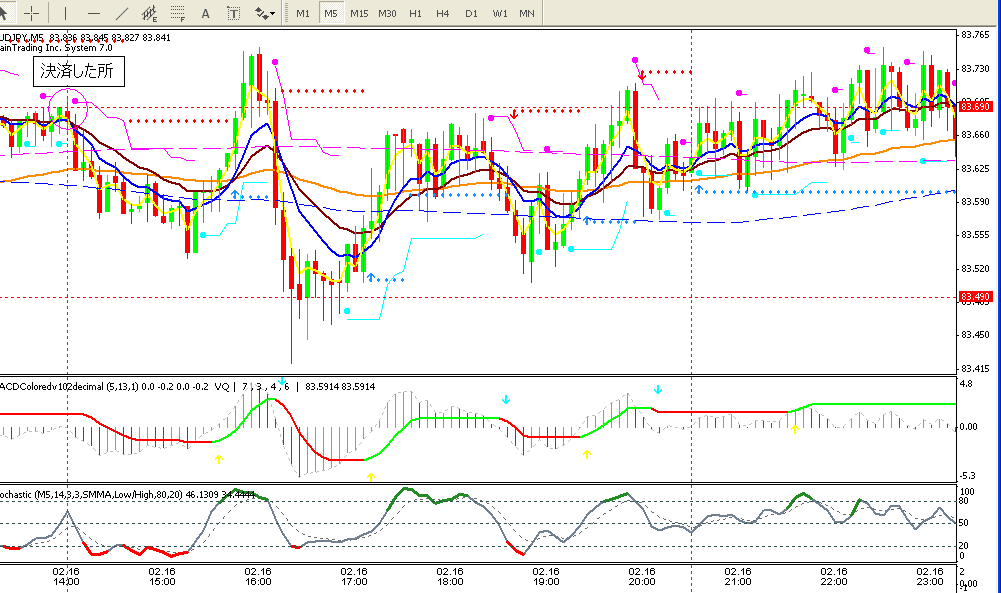Click the 83.415 price scale label
The image size is (1001, 593).
point(975,368)
